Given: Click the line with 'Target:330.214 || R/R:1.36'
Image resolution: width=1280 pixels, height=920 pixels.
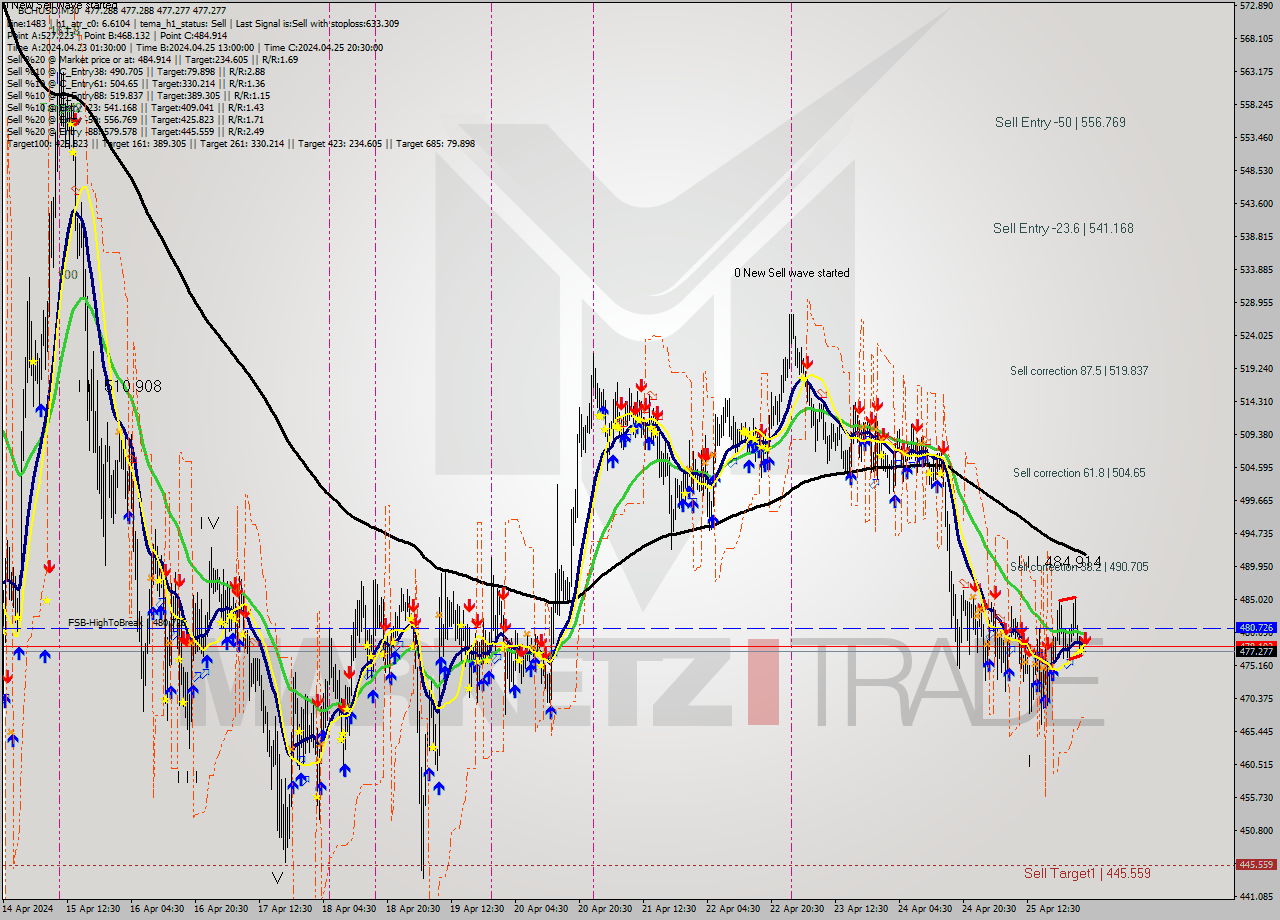Looking at the screenshot, I should click(x=136, y=83).
